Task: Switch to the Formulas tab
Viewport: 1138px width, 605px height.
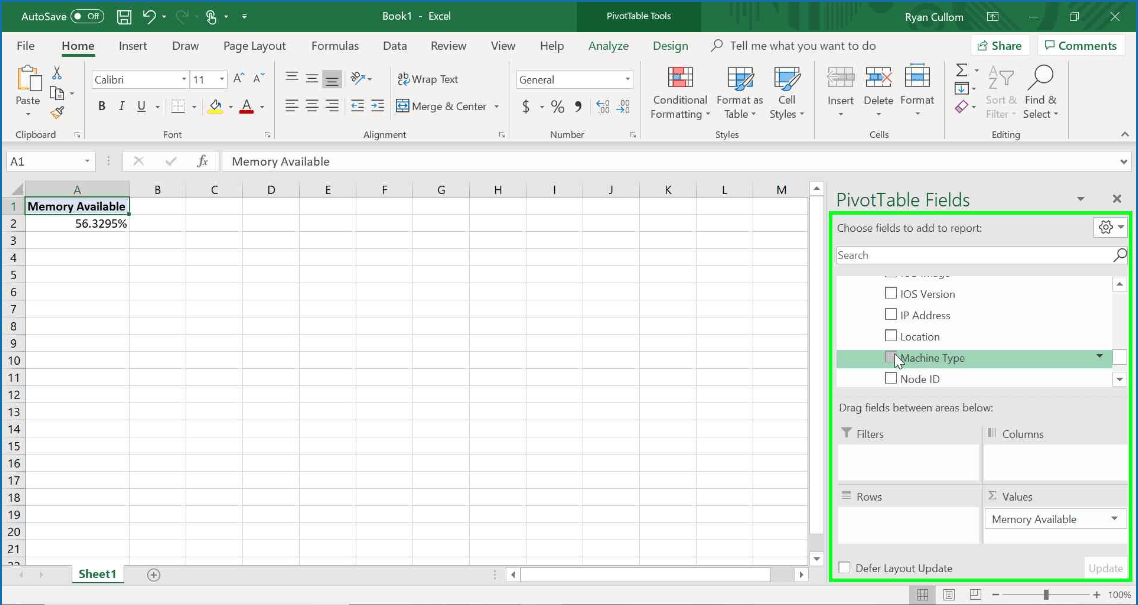Action: click(335, 46)
